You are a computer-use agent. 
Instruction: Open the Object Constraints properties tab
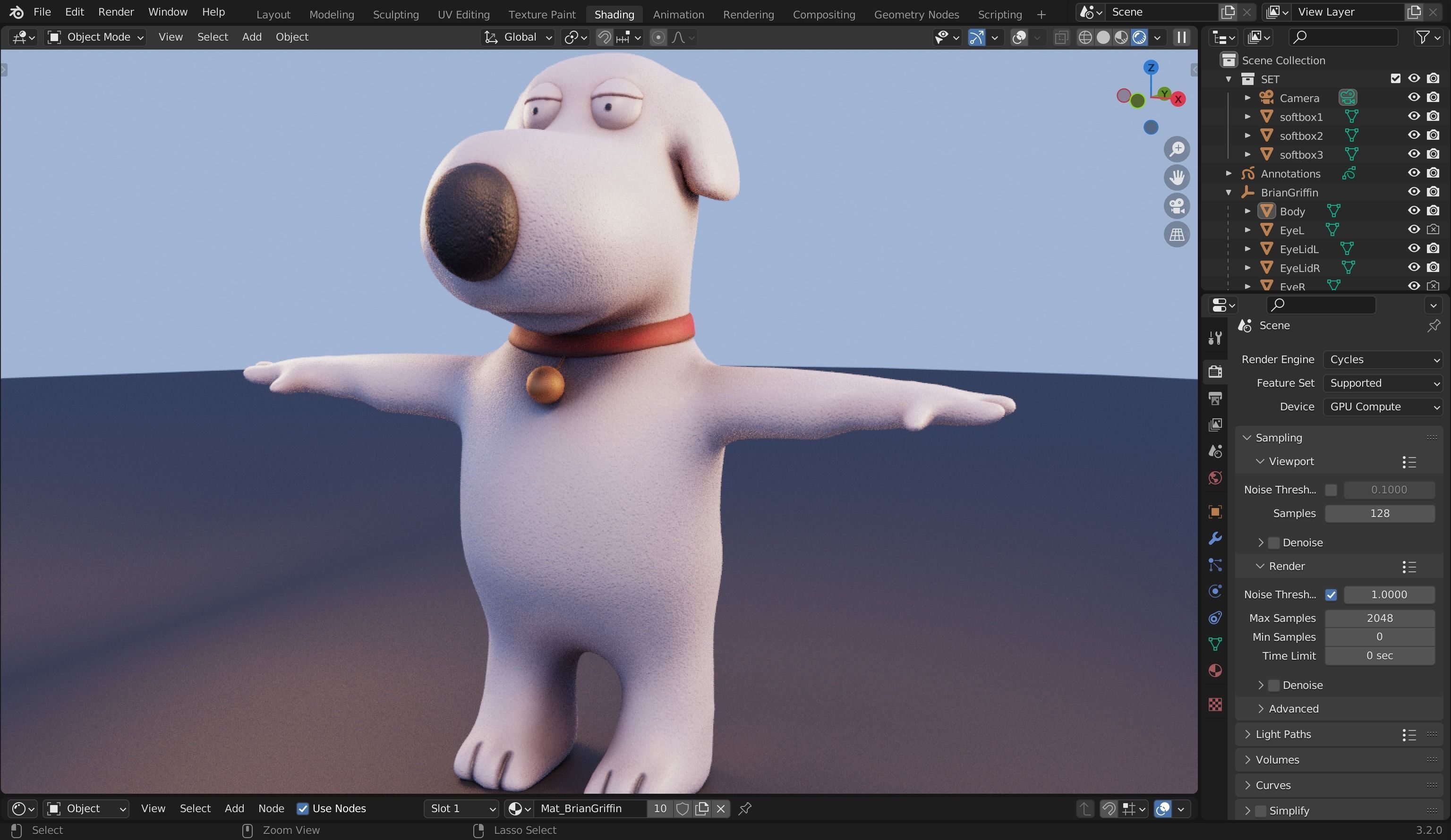(1215, 618)
